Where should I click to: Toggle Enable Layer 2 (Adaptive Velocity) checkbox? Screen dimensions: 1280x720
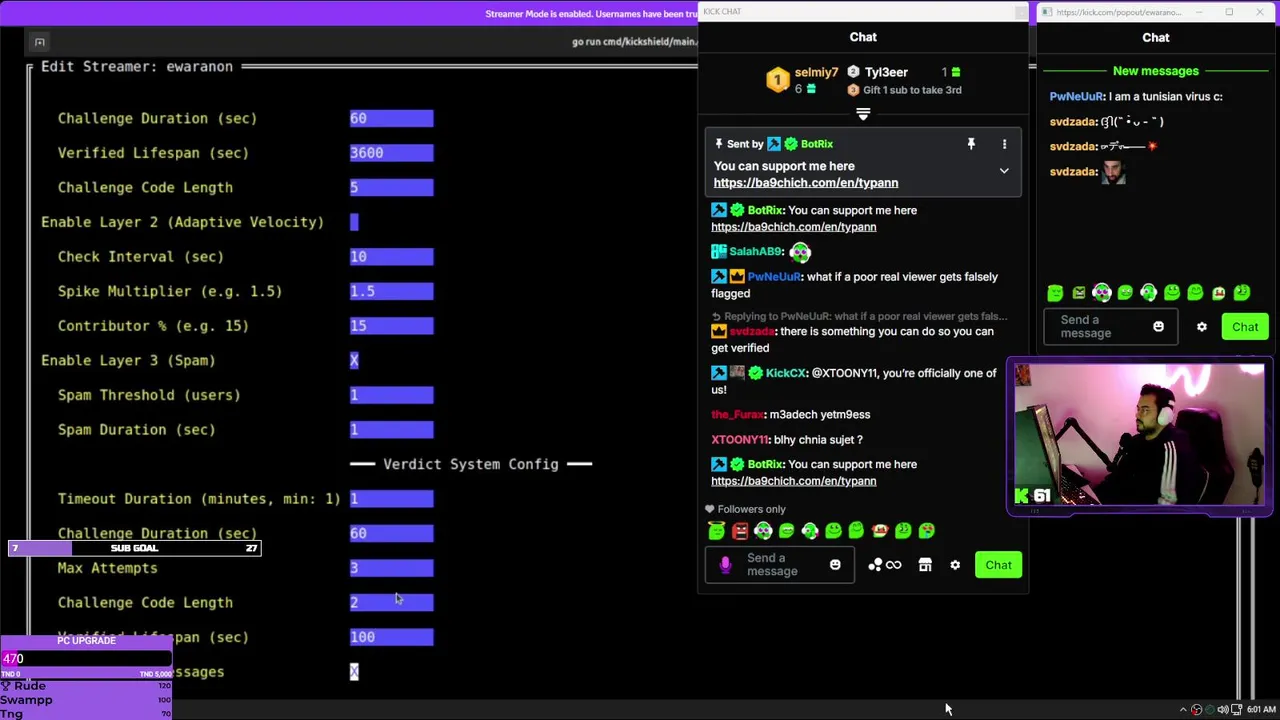click(354, 222)
